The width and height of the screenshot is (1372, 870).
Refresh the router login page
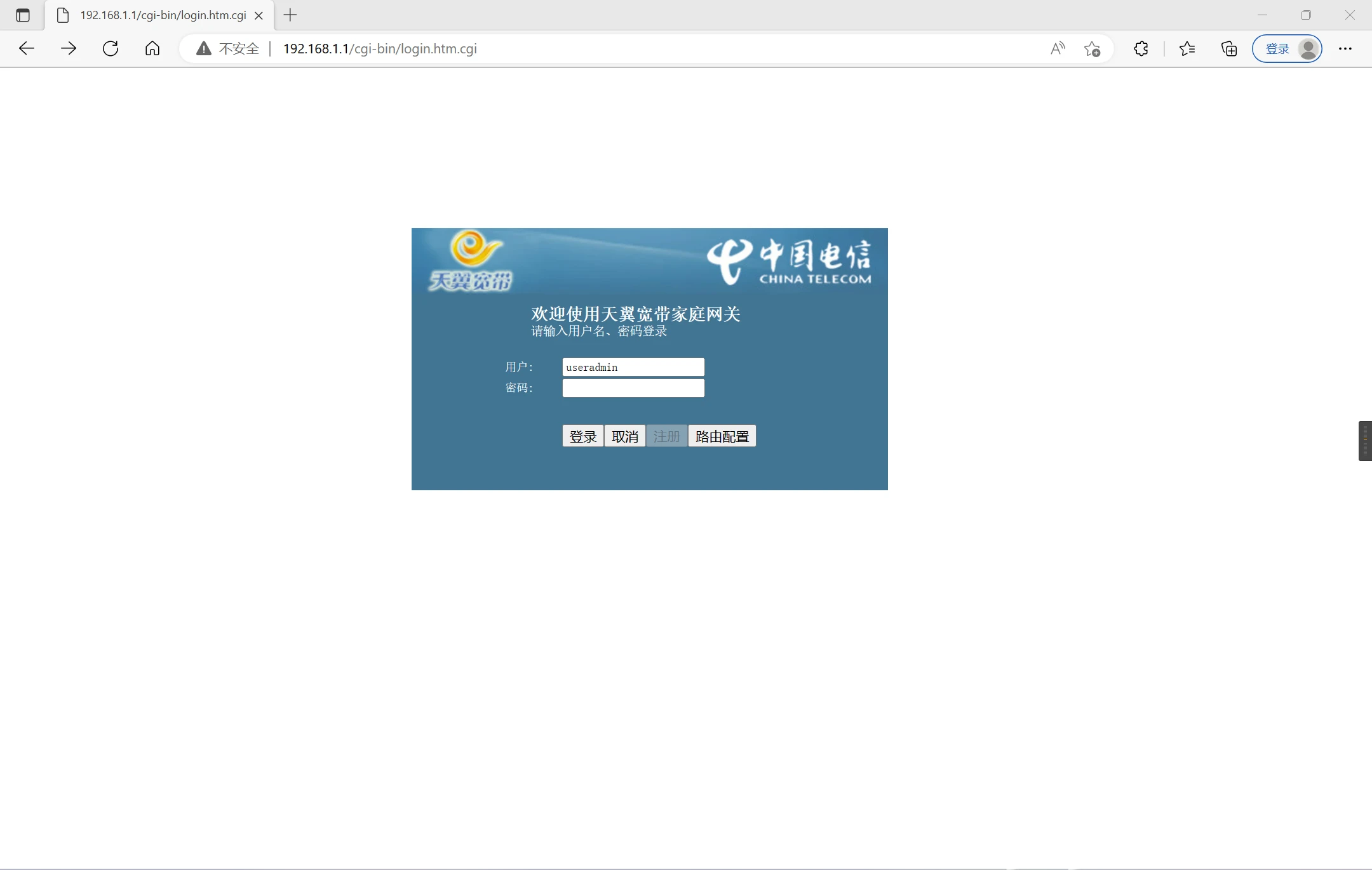[x=111, y=48]
